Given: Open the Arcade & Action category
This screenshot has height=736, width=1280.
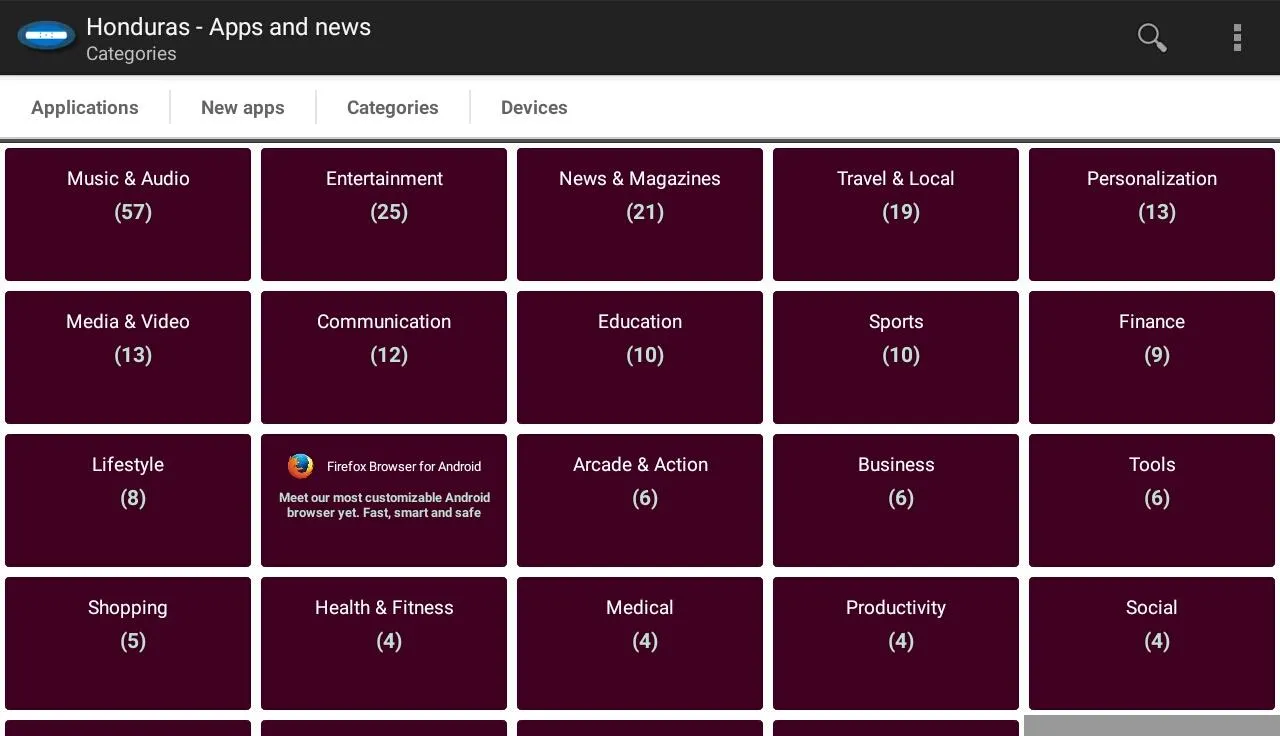Looking at the screenshot, I should tap(640, 500).
